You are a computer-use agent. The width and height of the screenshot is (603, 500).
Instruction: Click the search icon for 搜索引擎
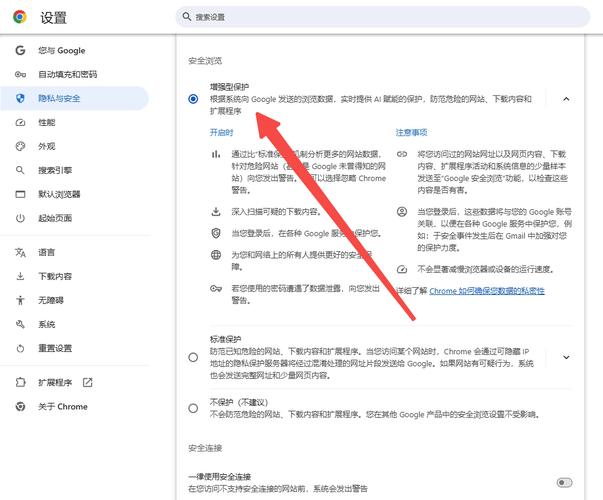tap(20, 170)
